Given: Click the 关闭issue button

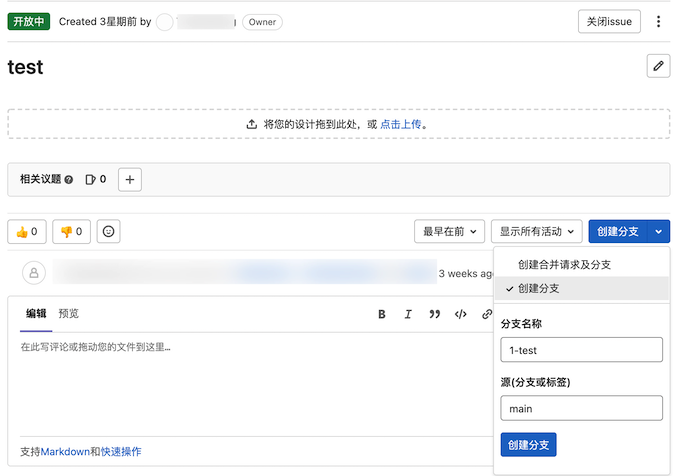Looking at the screenshot, I should (x=609, y=22).
